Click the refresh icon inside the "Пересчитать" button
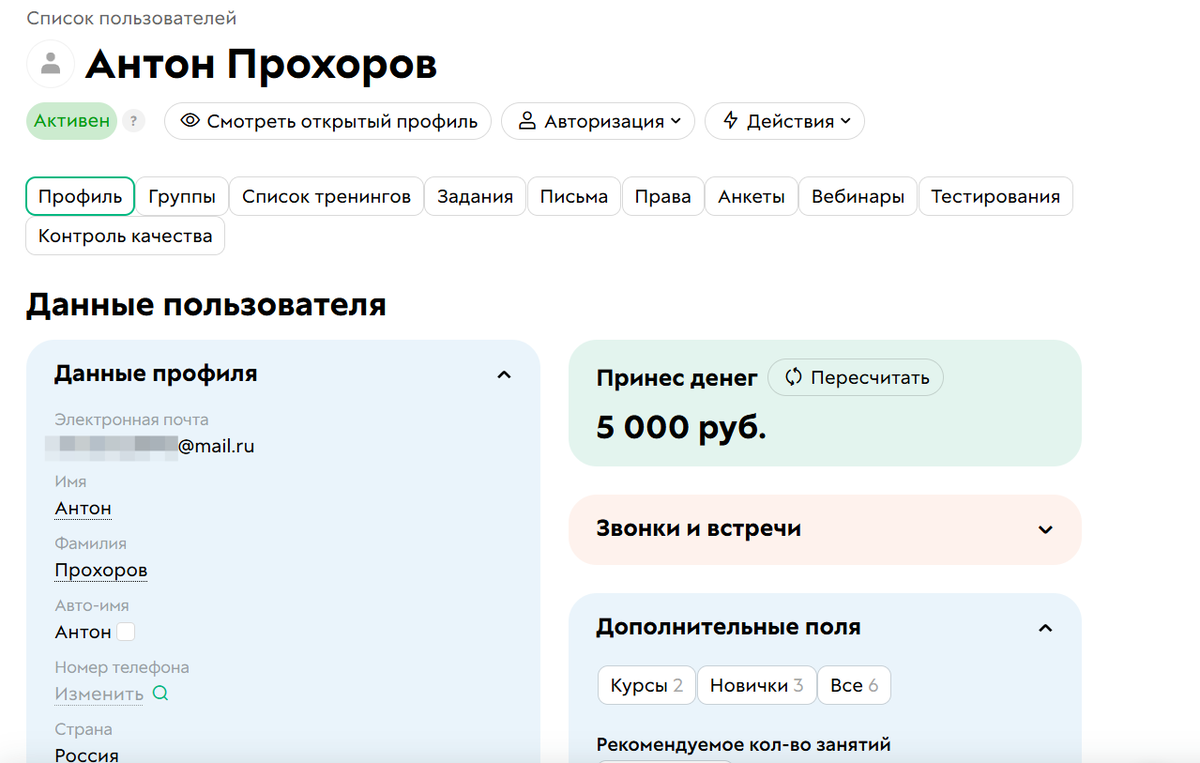This screenshot has width=1200, height=763. click(x=793, y=377)
